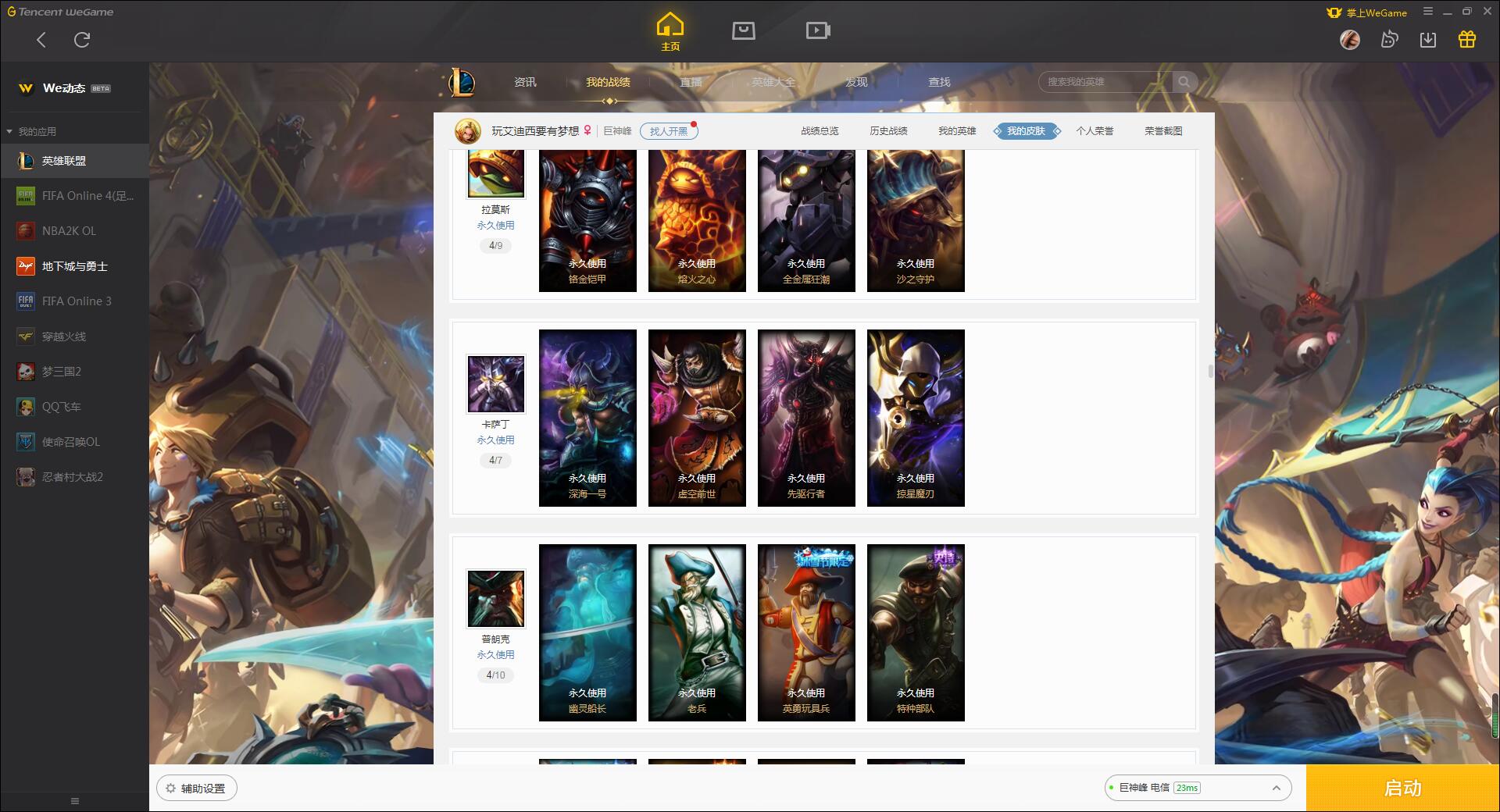Click the sidebar bottom menu handle
The image size is (1500, 812).
click(75, 801)
